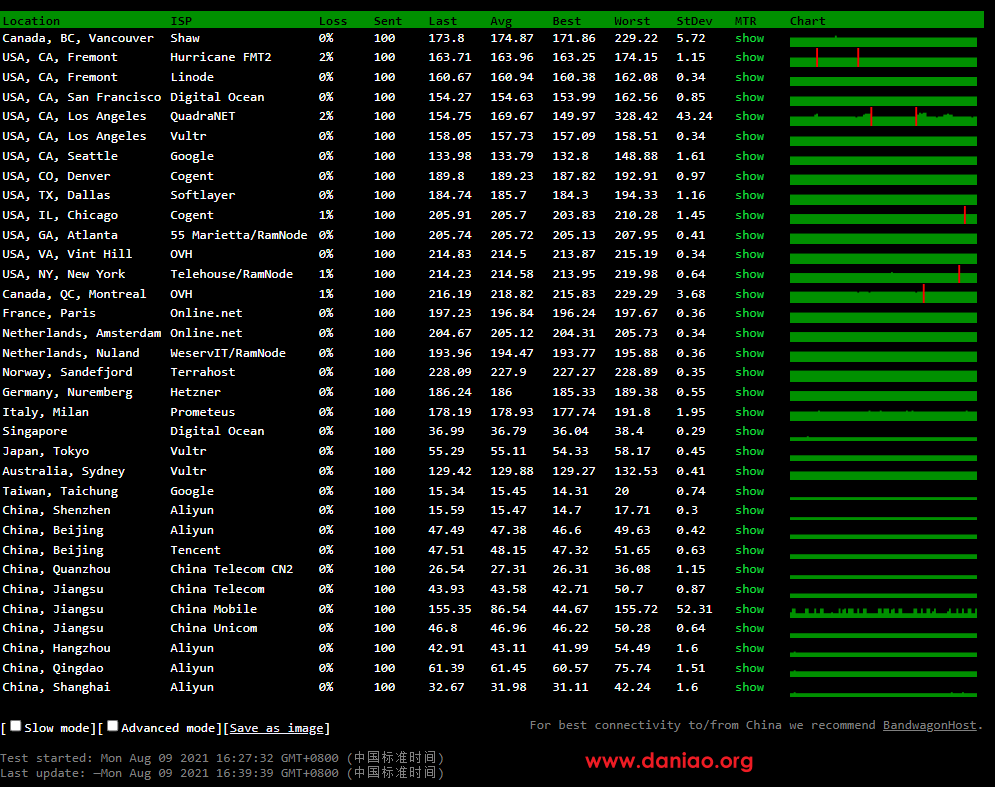Select the Test started timestamp line
The height and width of the screenshot is (787, 995).
221,758
